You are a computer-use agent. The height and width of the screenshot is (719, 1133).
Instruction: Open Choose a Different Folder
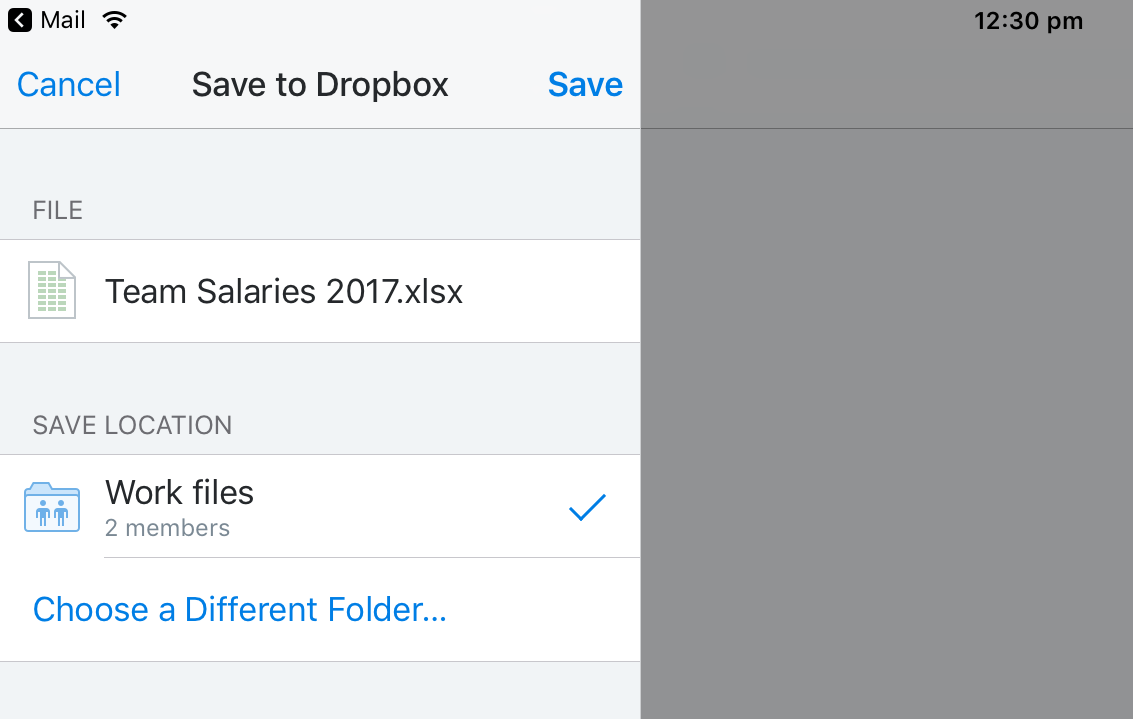240,609
